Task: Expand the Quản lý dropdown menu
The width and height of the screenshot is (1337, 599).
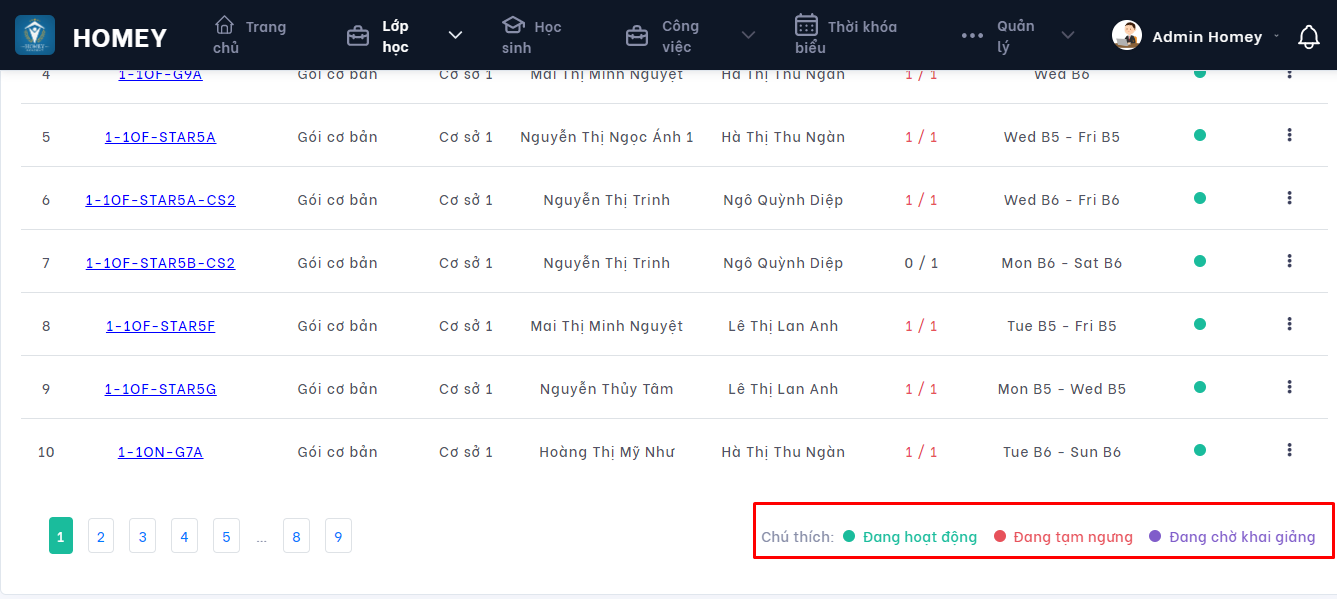Action: point(1068,36)
